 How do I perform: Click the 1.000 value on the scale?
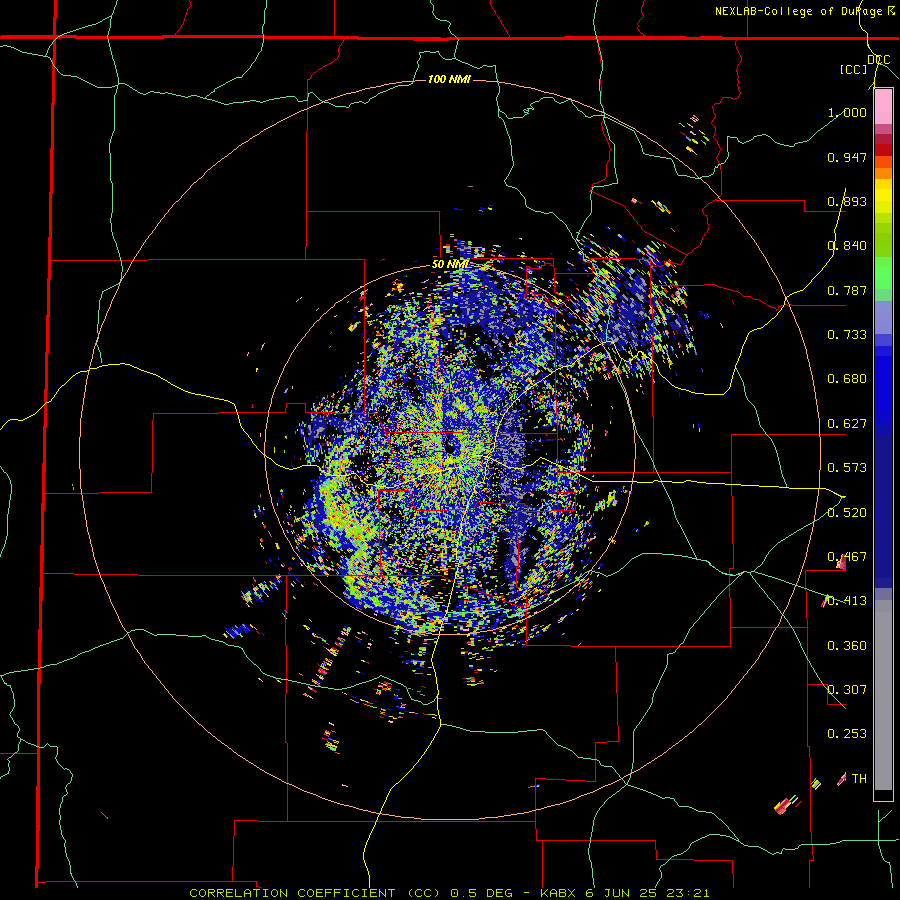pos(847,112)
